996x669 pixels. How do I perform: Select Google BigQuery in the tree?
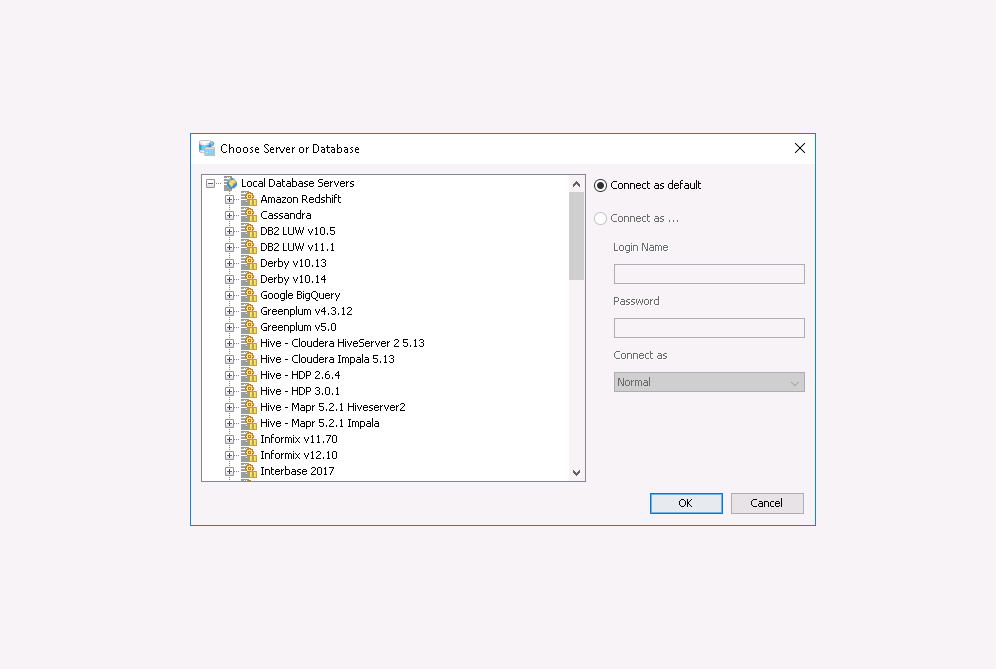[300, 295]
